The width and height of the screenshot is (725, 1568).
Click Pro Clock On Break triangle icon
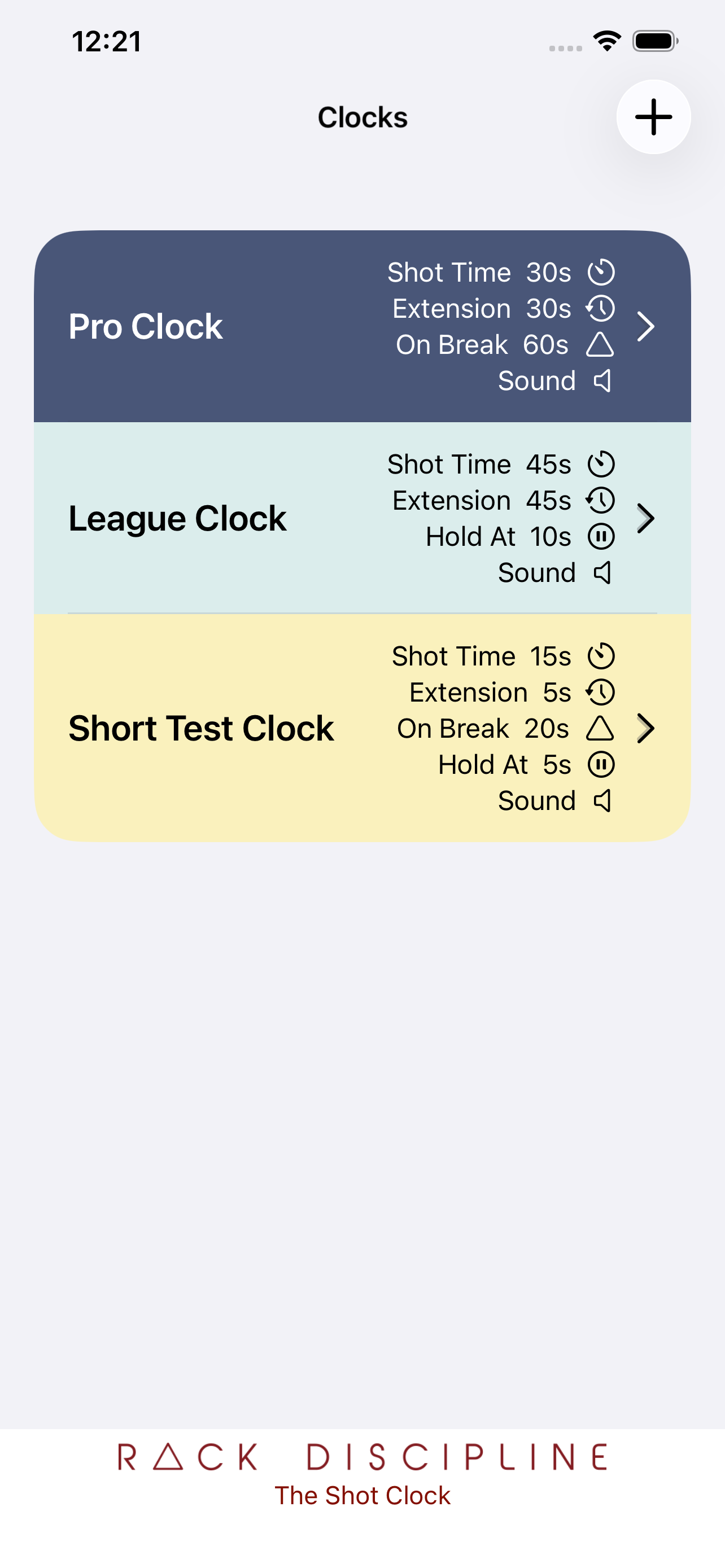pos(600,344)
